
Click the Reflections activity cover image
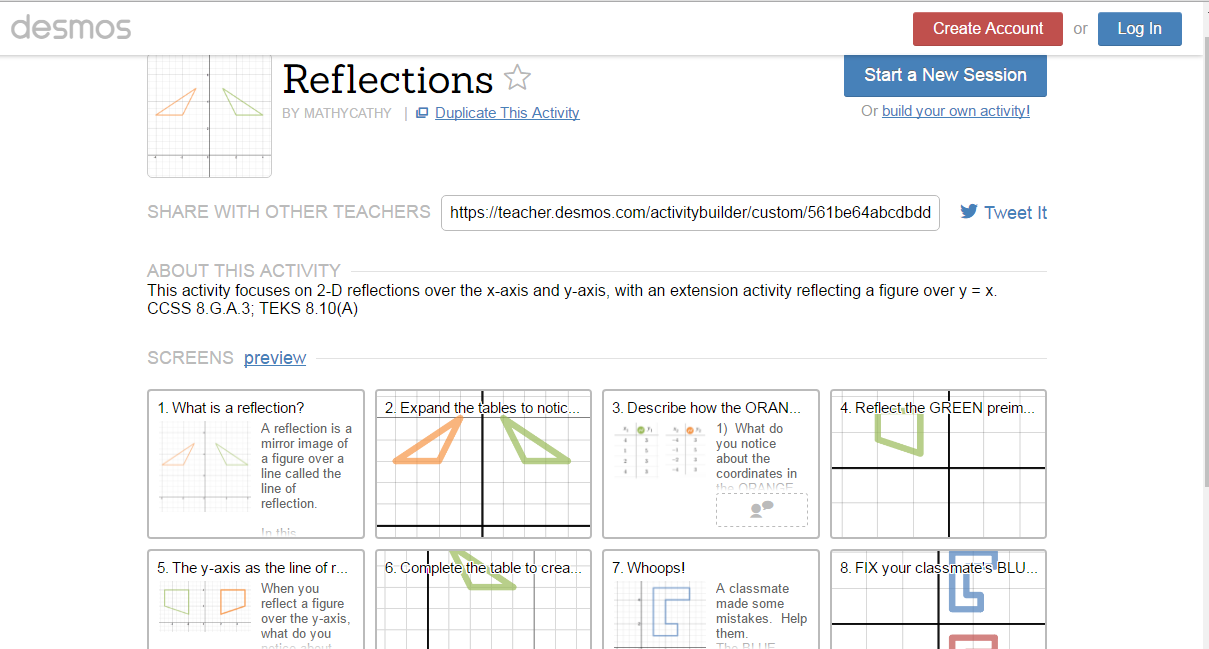pyautogui.click(x=209, y=112)
